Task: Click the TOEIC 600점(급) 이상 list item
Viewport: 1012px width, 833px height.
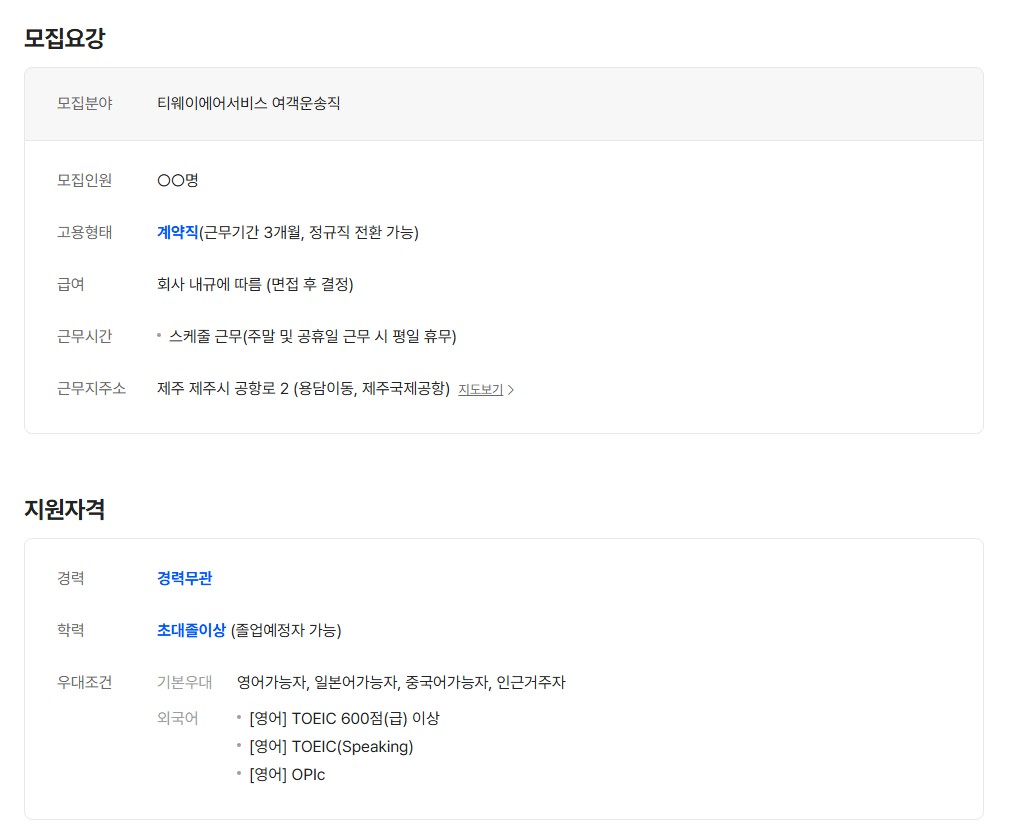Action: click(344, 718)
